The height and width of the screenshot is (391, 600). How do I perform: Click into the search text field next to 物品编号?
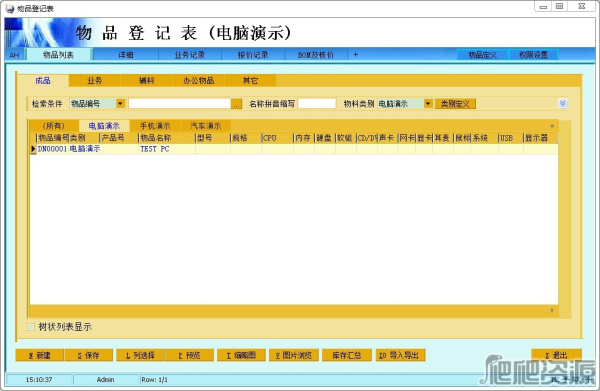click(x=179, y=104)
